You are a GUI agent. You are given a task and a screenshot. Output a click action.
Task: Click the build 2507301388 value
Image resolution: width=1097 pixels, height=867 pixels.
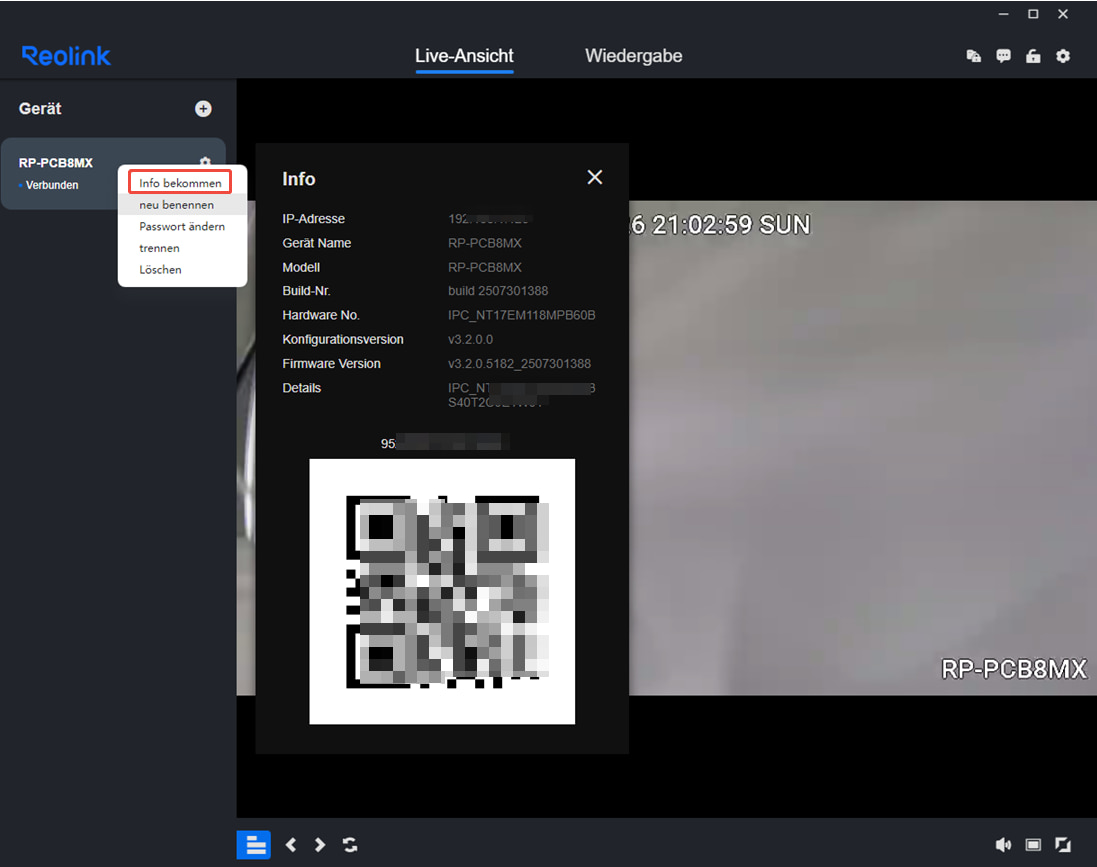[498, 290]
